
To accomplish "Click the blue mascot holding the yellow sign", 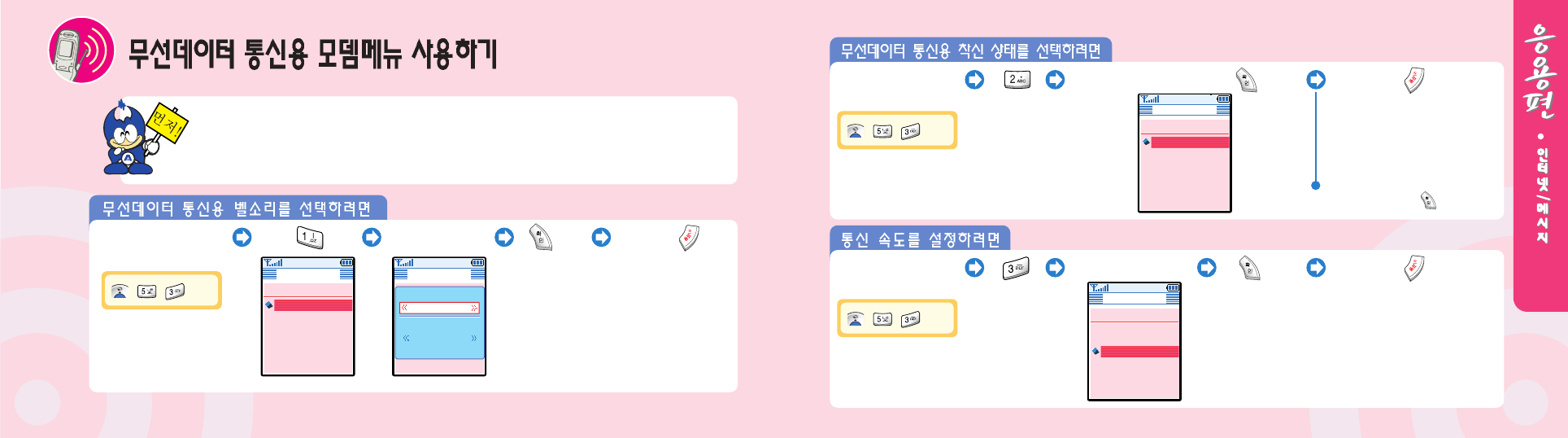I will click(x=129, y=138).
